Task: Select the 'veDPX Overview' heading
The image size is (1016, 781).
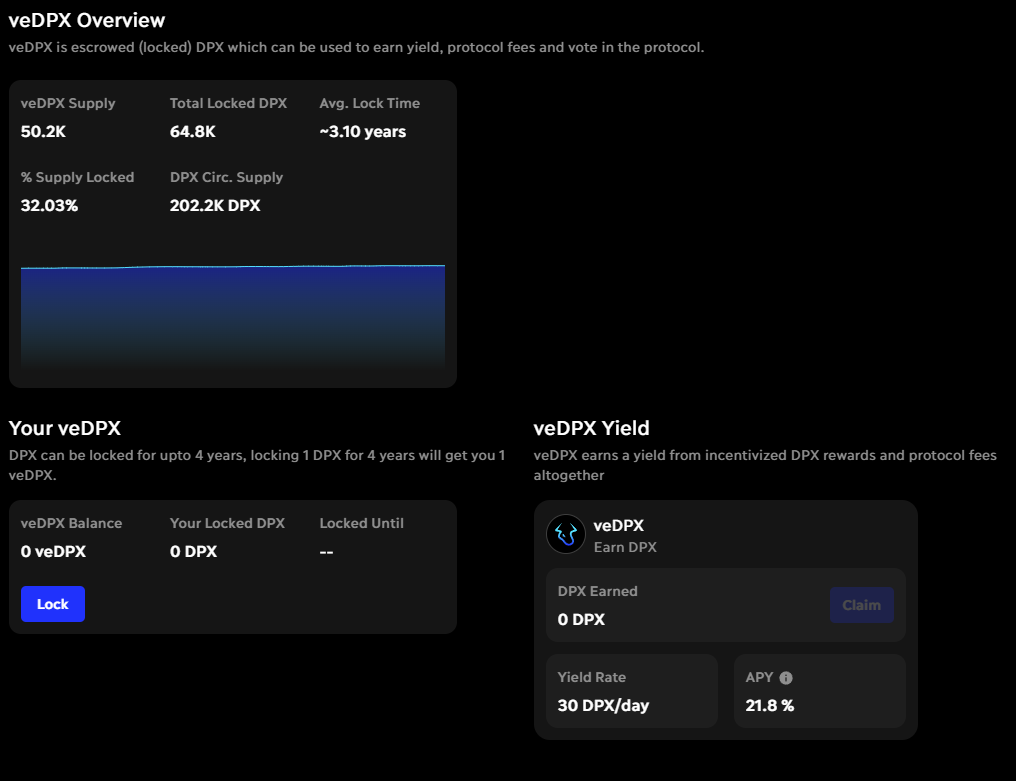Action: pos(87,20)
